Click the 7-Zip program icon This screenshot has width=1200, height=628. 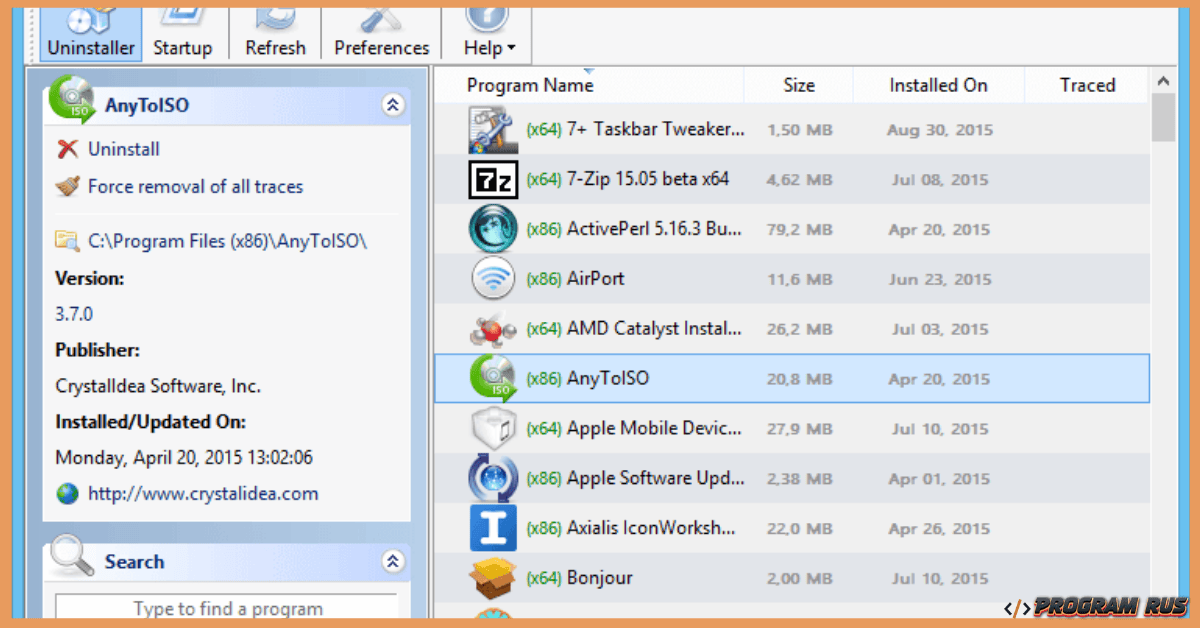tap(493, 179)
